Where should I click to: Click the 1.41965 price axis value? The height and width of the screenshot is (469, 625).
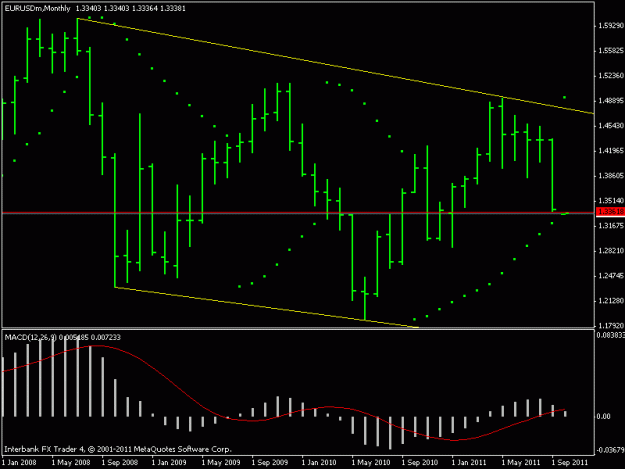(611, 151)
